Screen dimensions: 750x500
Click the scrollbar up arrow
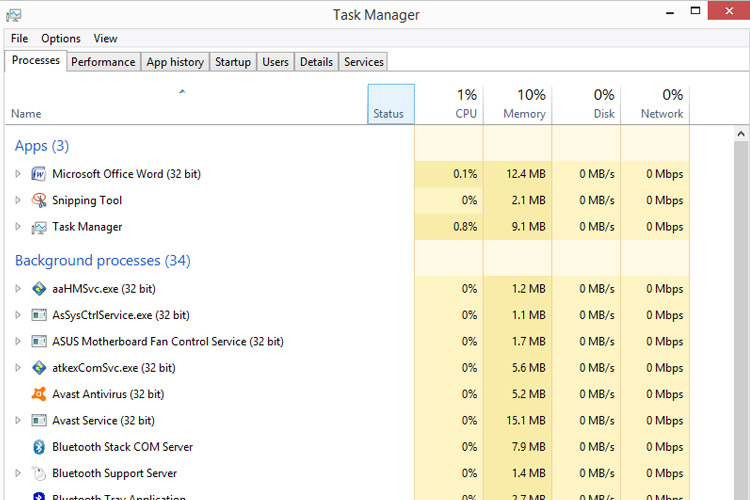click(x=741, y=134)
